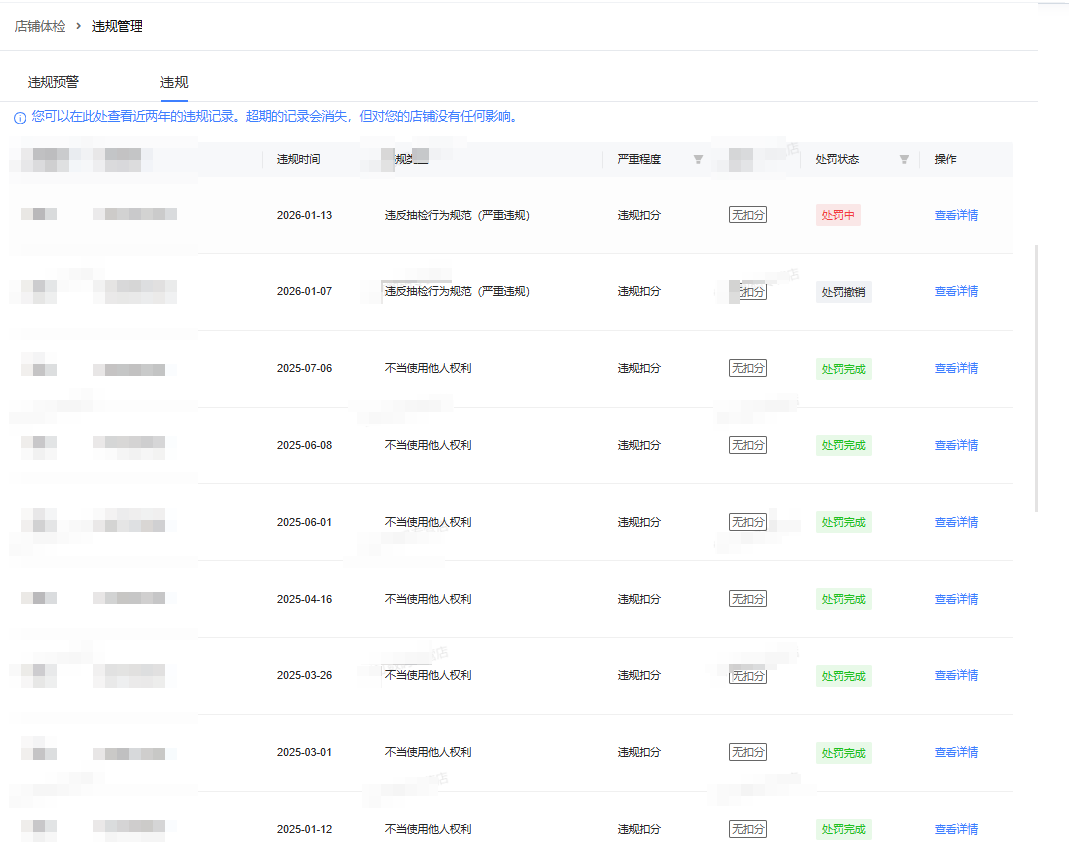Open 查看详情 for the 2026-01-13 violation

[x=956, y=215]
